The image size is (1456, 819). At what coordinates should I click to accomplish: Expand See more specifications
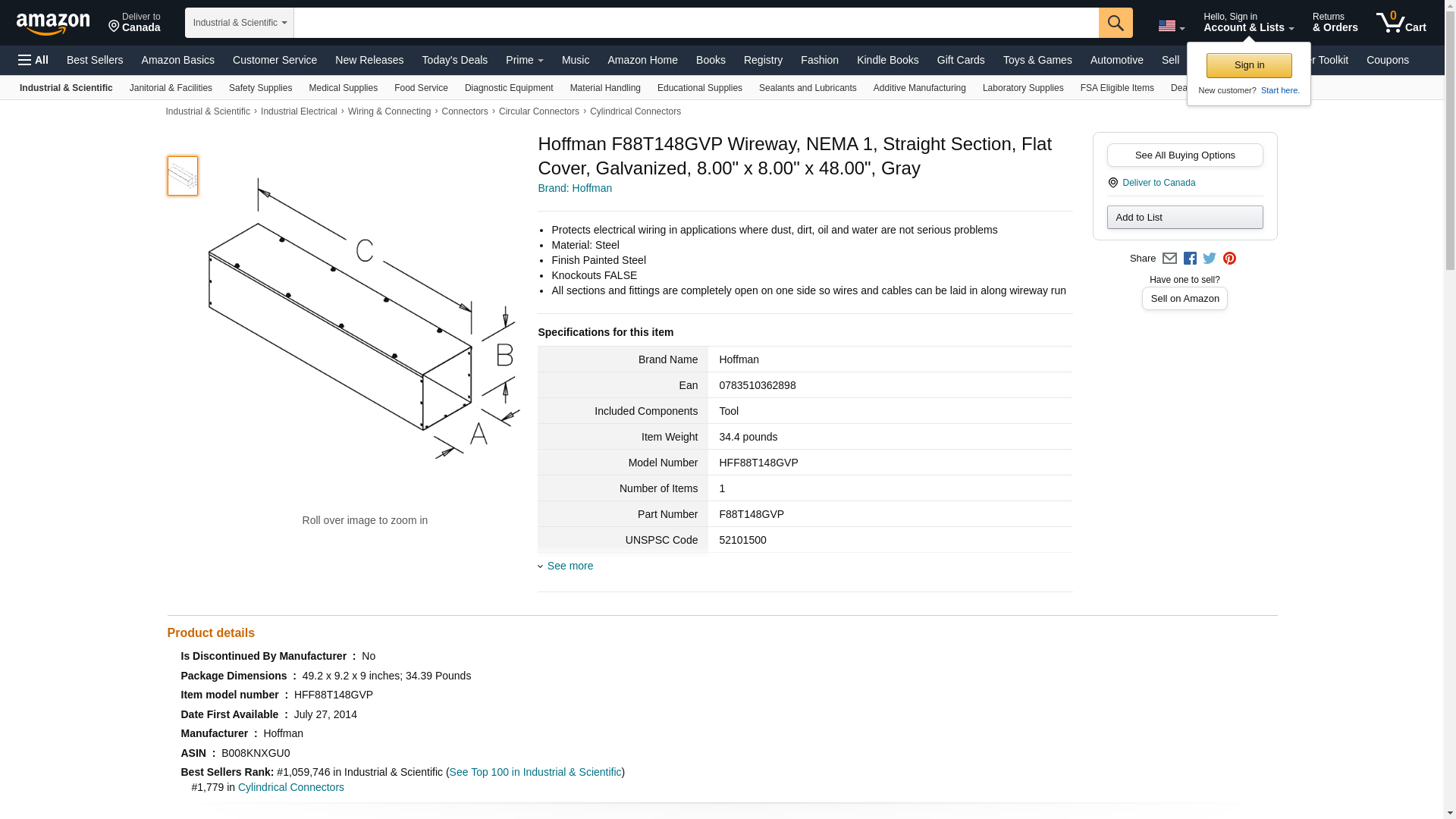click(570, 566)
